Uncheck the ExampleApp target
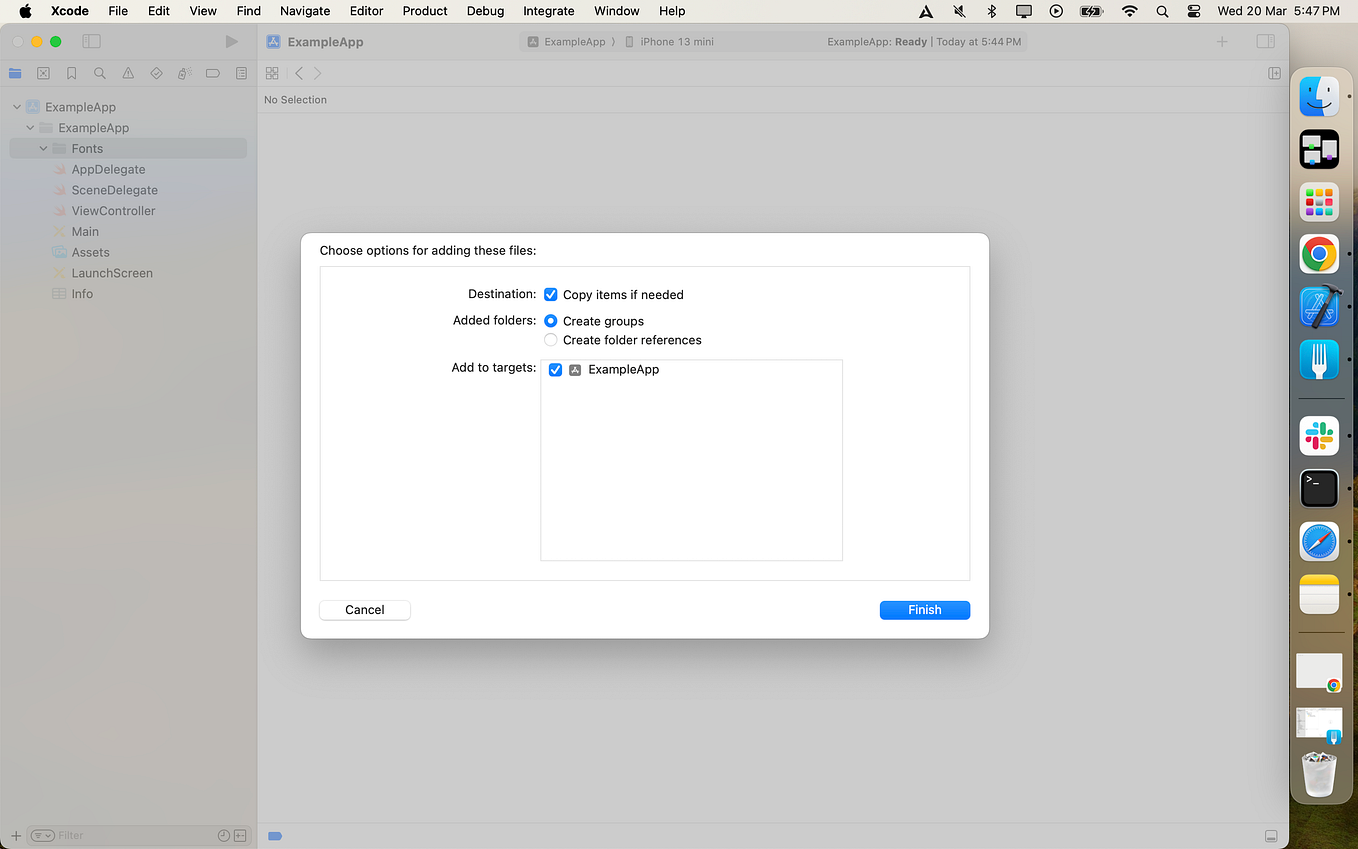Image resolution: width=1358 pixels, height=849 pixels. click(x=555, y=369)
